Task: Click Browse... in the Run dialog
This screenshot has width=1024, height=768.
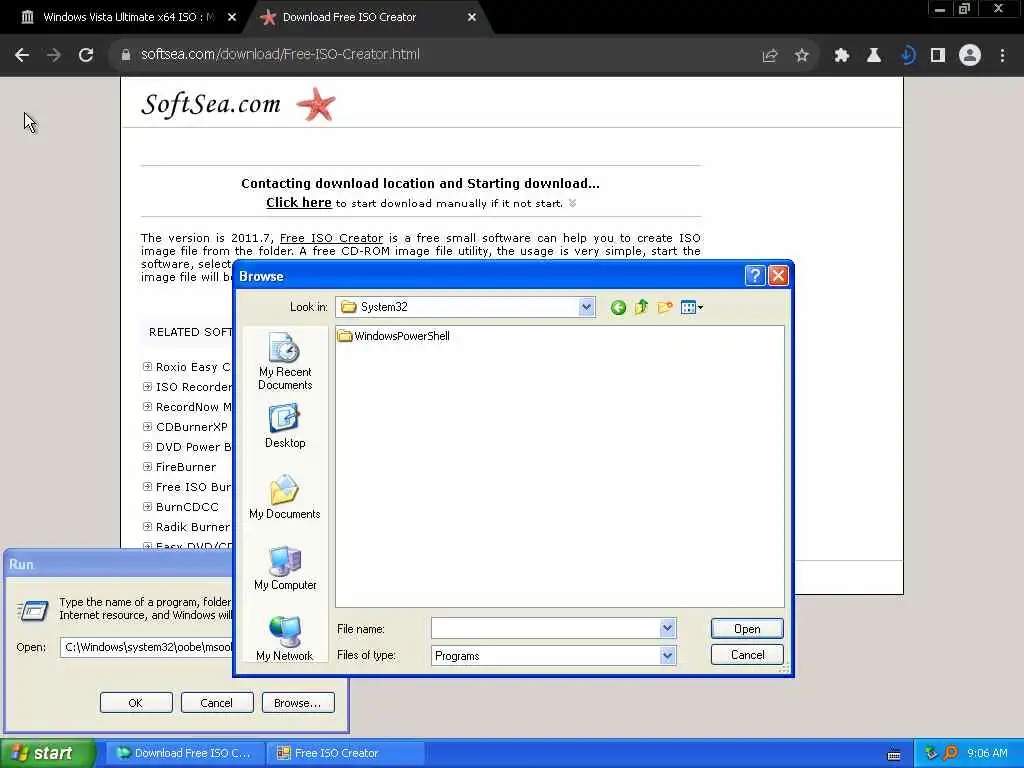Action: coord(298,703)
